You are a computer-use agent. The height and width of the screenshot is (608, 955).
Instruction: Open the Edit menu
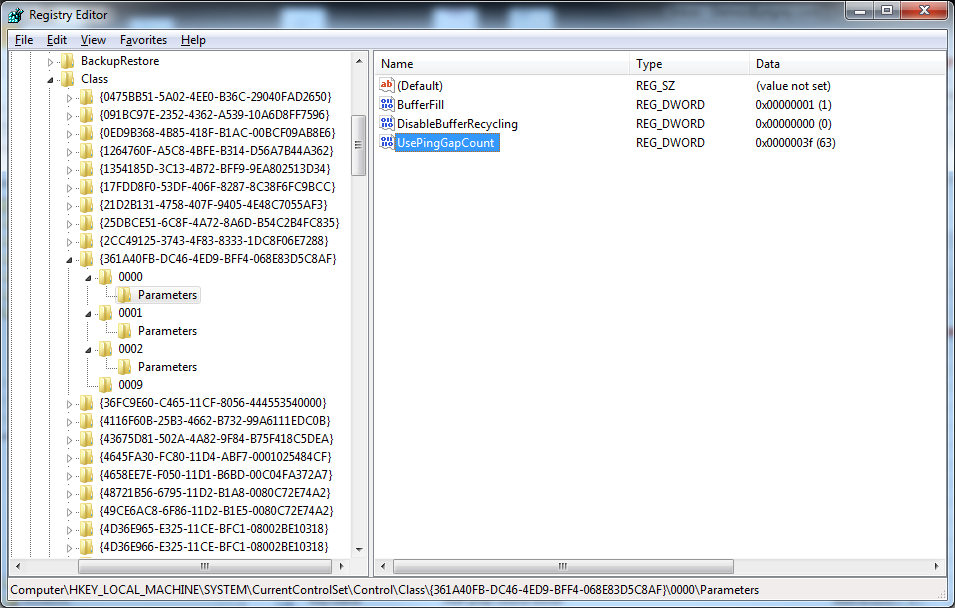coord(57,40)
